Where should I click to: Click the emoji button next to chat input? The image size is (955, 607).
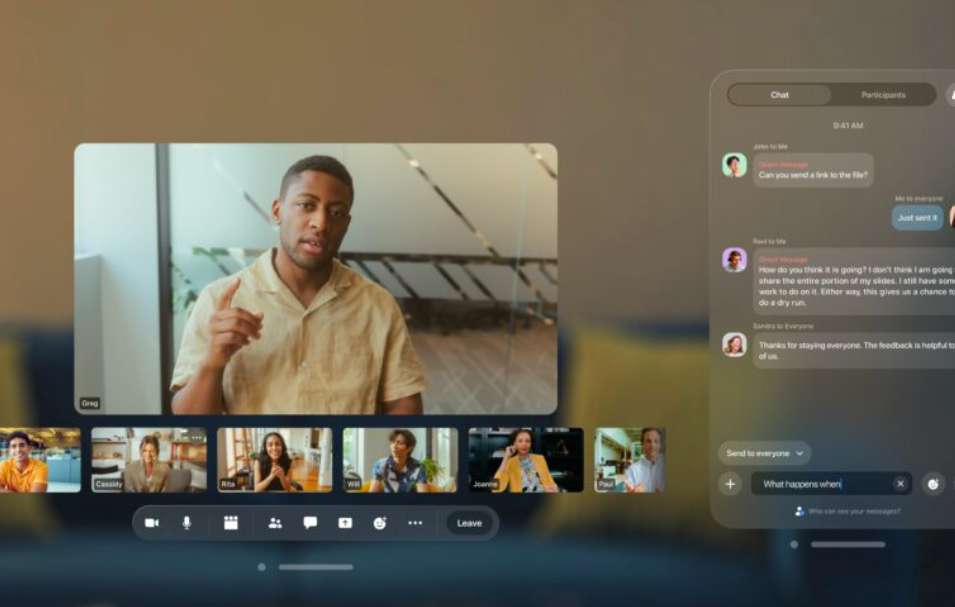[933, 484]
